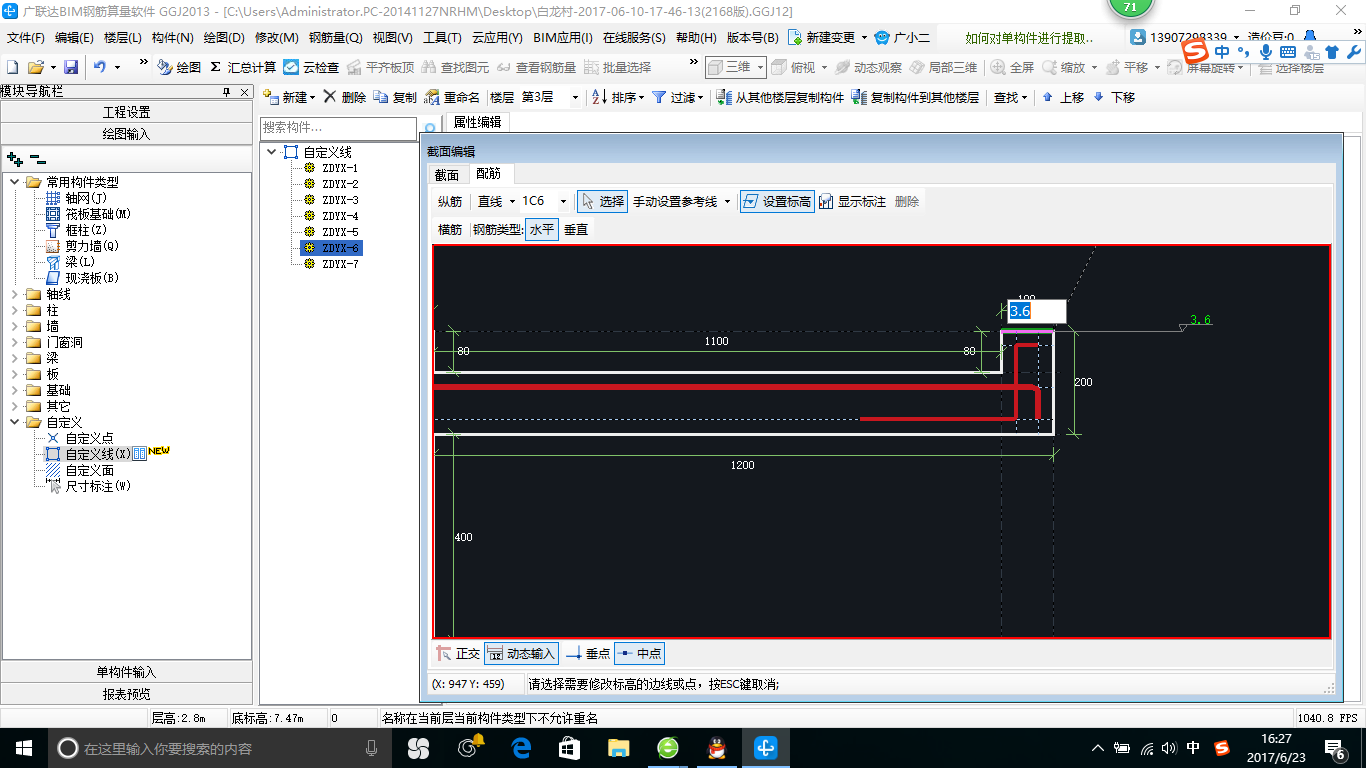The width and height of the screenshot is (1366, 768).
Task: Collapse the 自定义 tree node
Action: pyautogui.click(x=15, y=422)
